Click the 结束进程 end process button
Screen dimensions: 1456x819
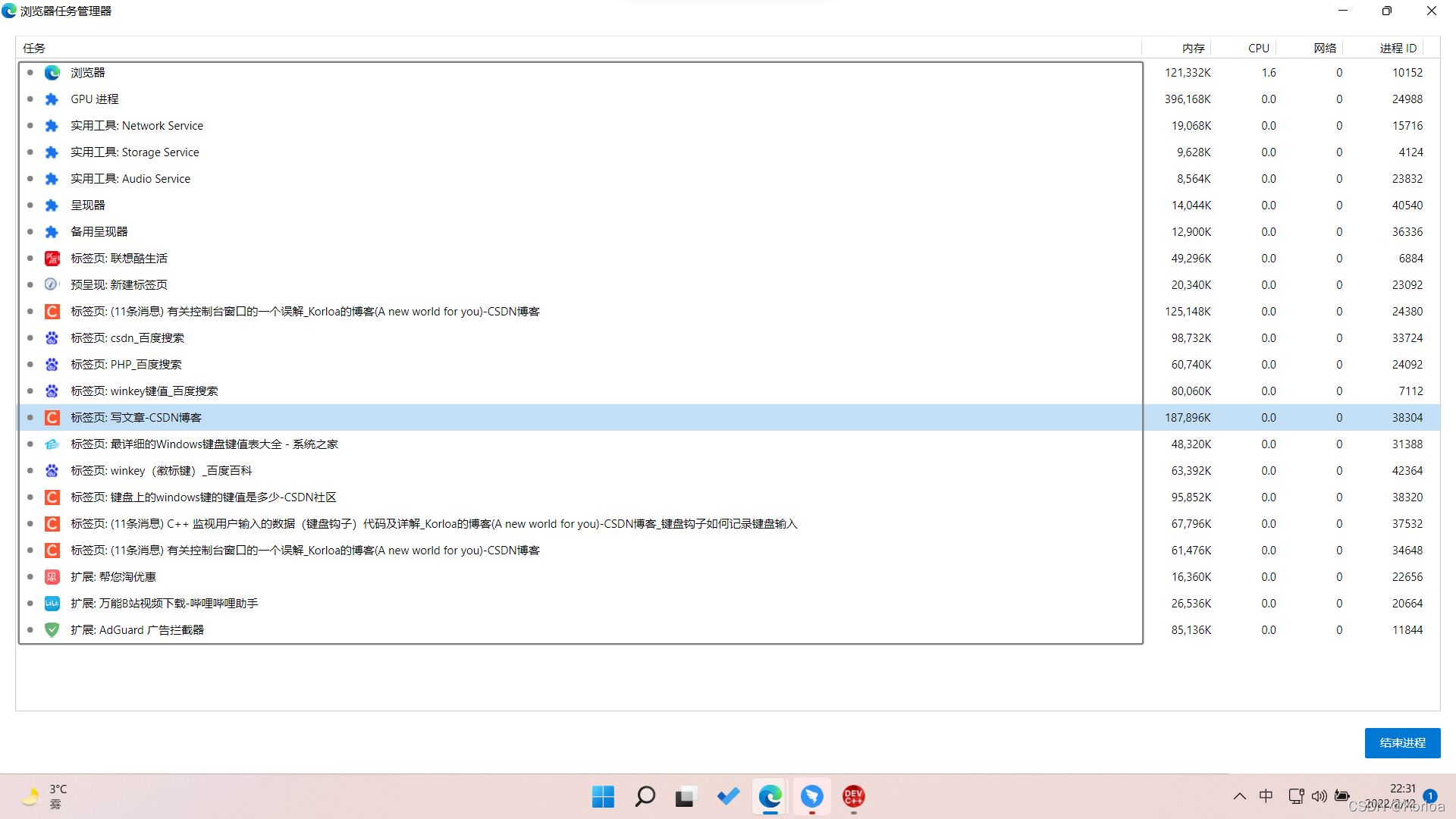tap(1402, 743)
